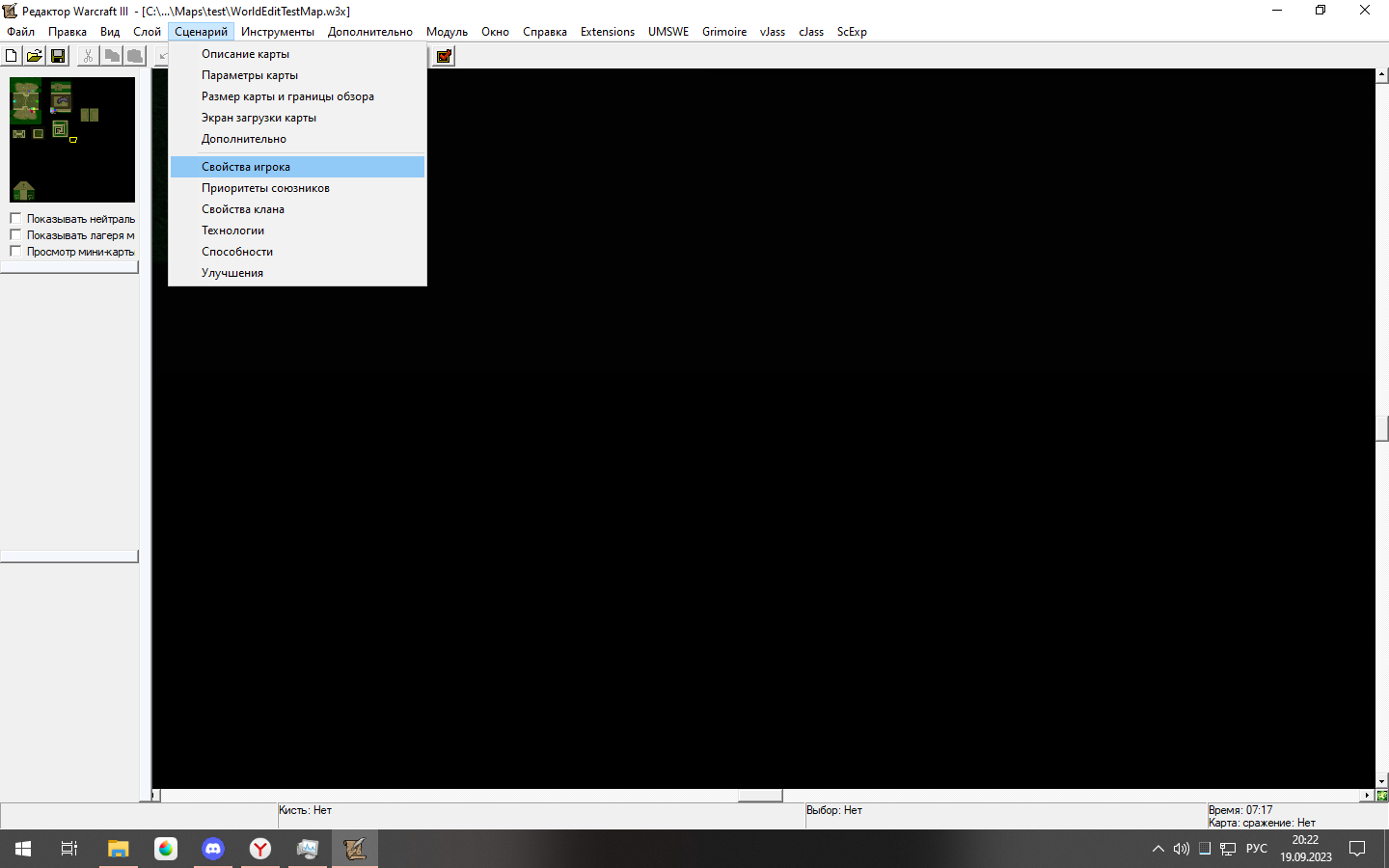Click the Warcraft III editor taskbar icon
1389x868 pixels.
pos(355,849)
